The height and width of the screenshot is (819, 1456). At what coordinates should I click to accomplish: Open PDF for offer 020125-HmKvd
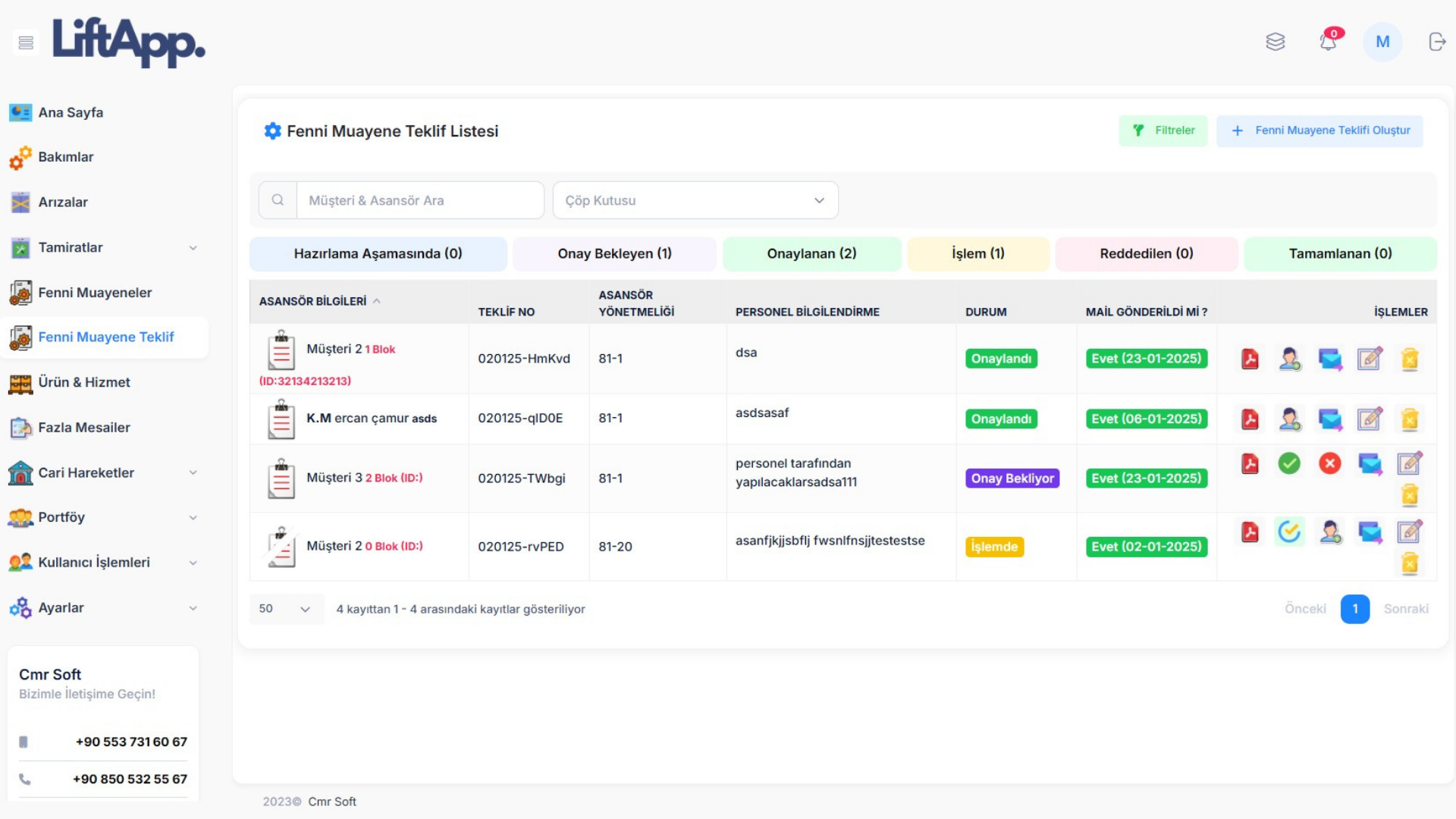click(x=1250, y=359)
